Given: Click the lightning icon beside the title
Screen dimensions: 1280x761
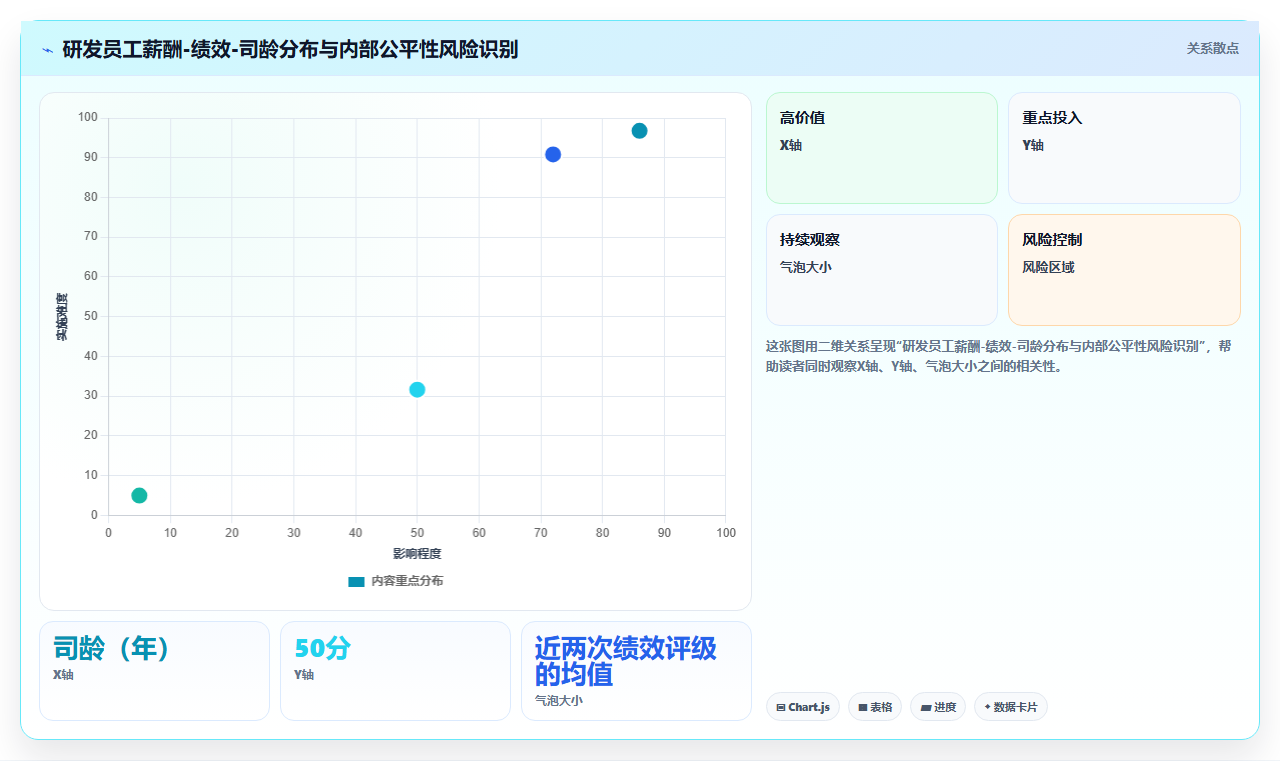Looking at the screenshot, I should point(48,49).
